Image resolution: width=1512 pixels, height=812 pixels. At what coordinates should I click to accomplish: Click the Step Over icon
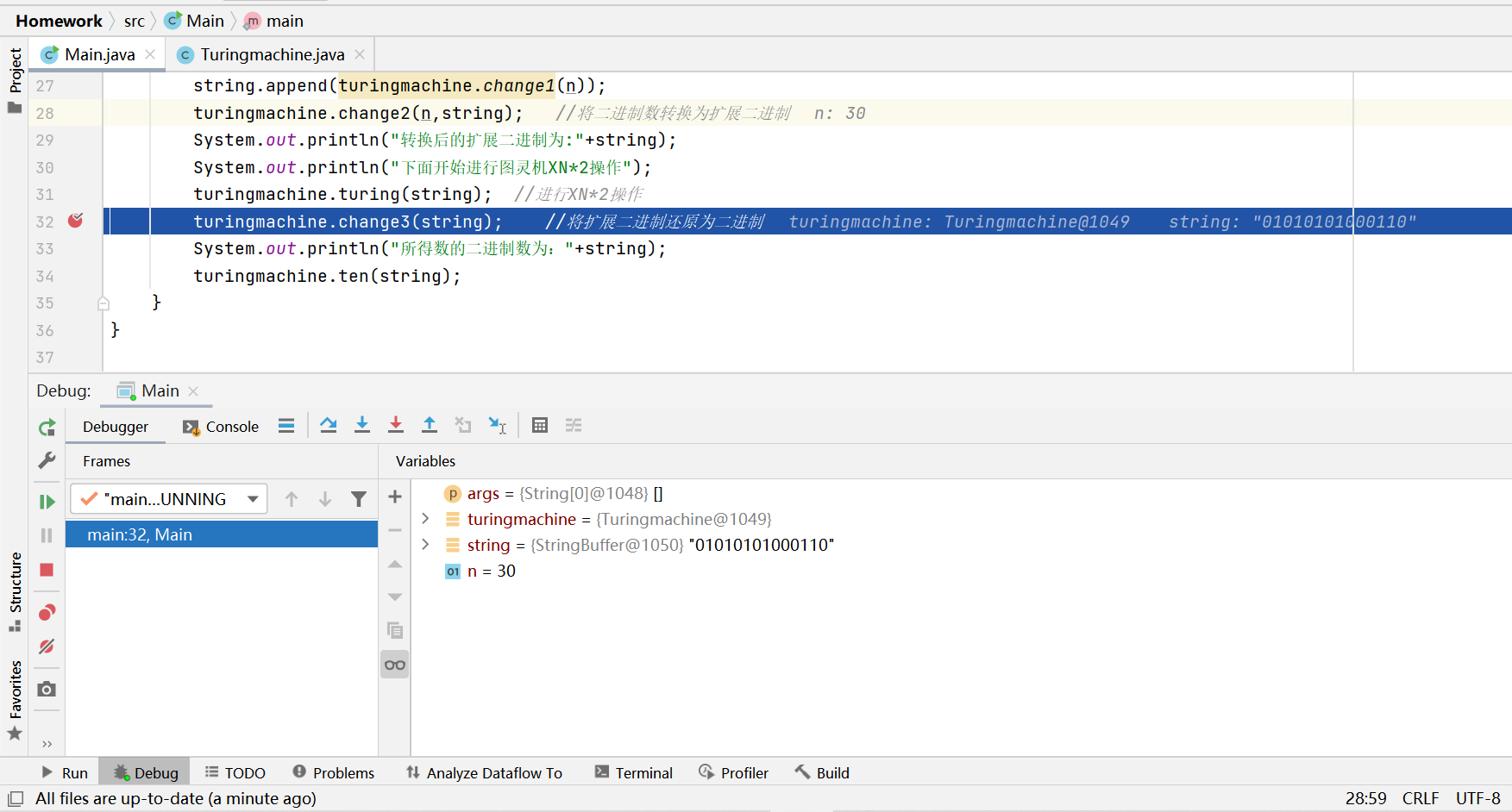click(x=329, y=425)
